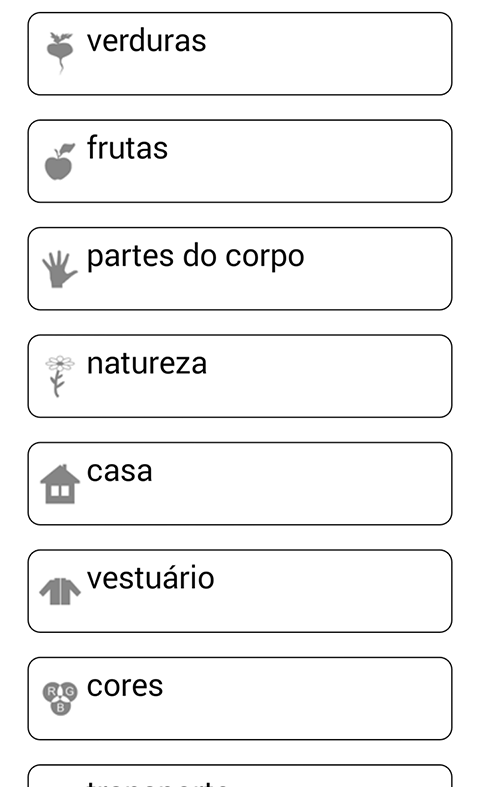Click the 'vestuário' text label
The image size is (480, 787).
pyautogui.click(x=151, y=577)
